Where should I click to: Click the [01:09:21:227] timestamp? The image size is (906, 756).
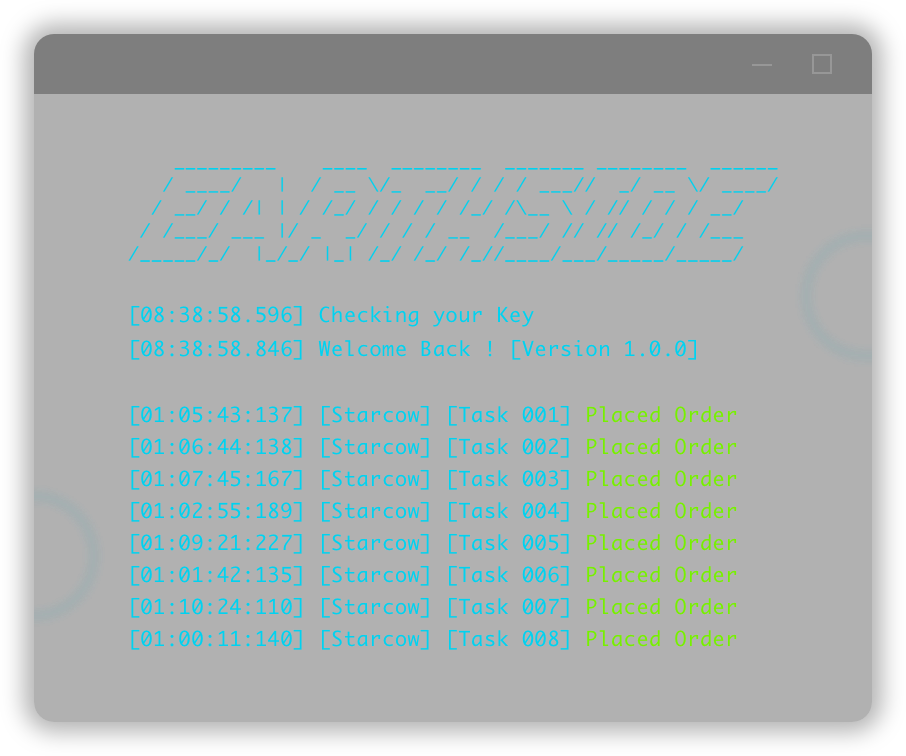[217, 543]
